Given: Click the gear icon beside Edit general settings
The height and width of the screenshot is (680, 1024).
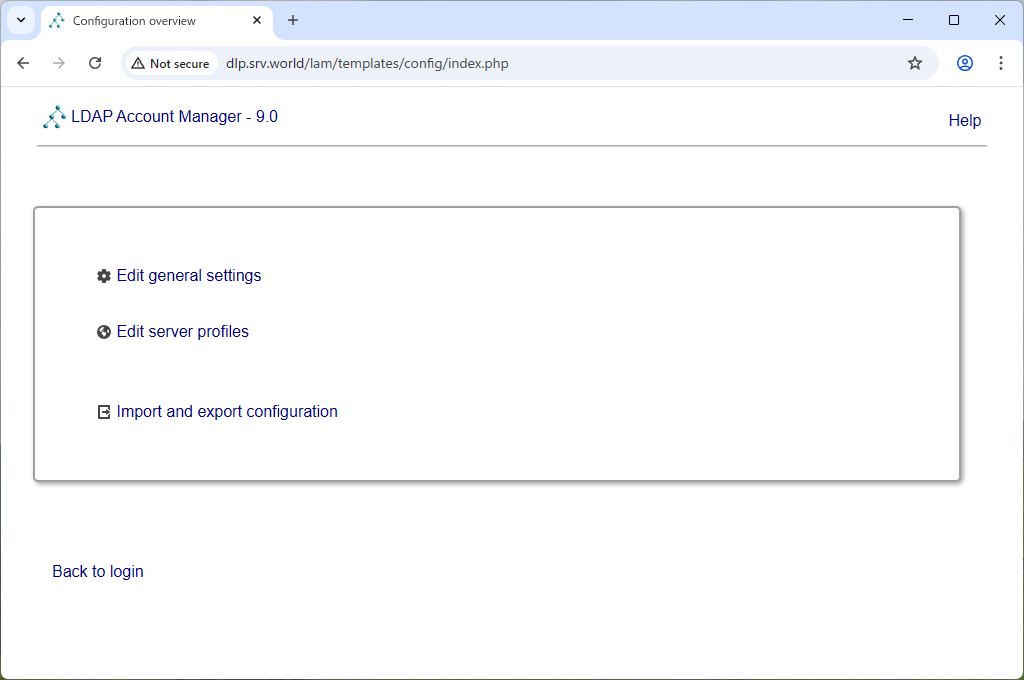Looking at the screenshot, I should pos(104,276).
